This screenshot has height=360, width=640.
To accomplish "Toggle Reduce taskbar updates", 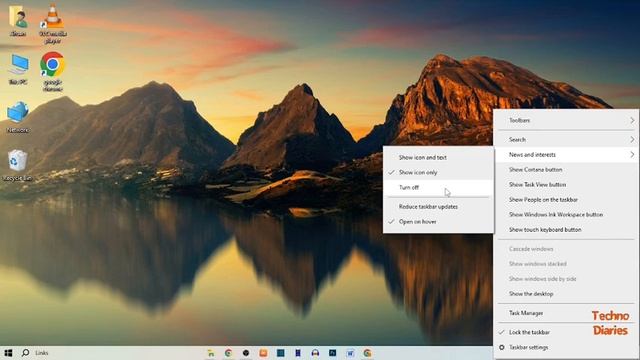I will click(438, 207).
